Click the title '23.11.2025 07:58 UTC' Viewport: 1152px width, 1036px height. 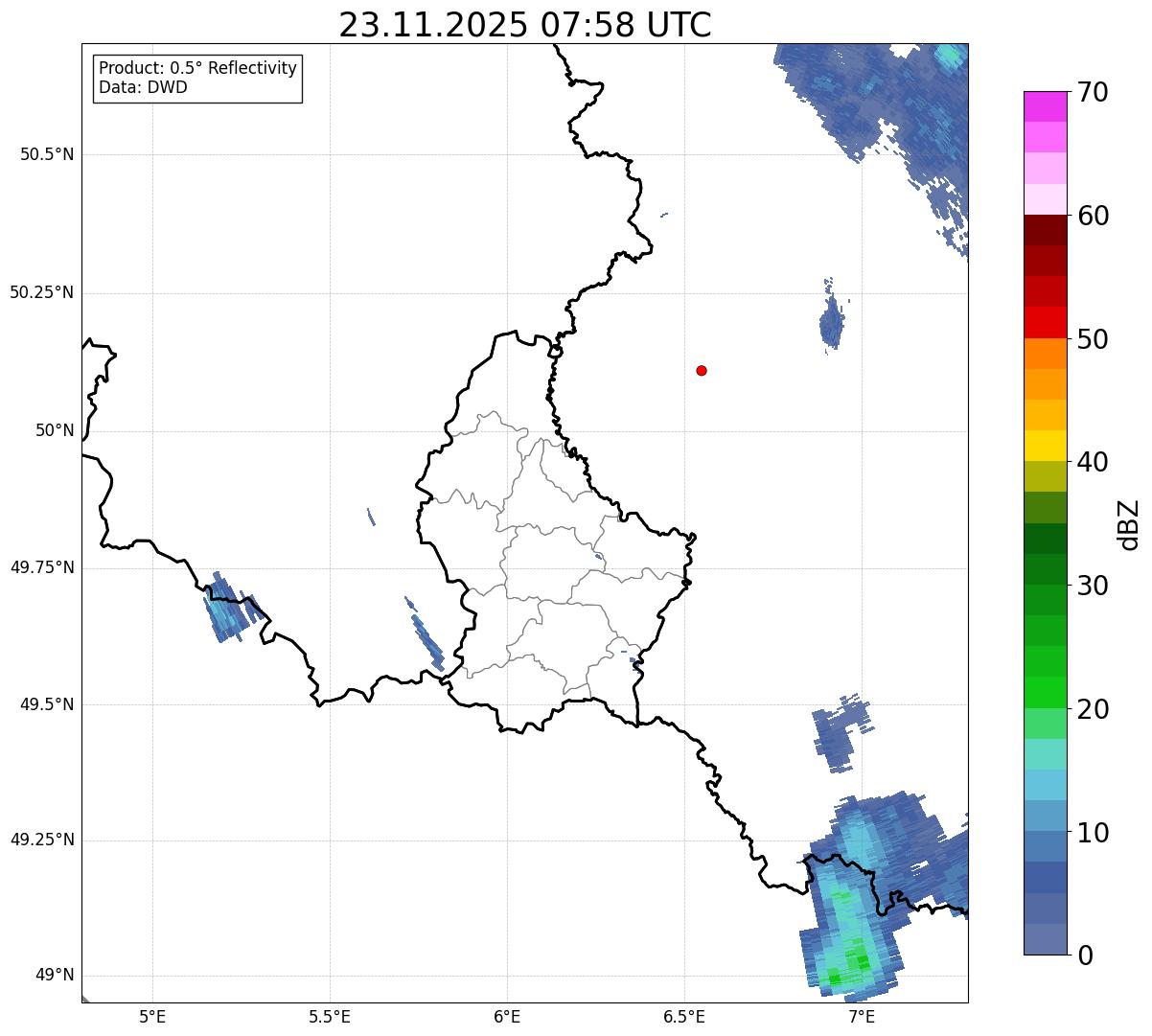tap(525, 25)
